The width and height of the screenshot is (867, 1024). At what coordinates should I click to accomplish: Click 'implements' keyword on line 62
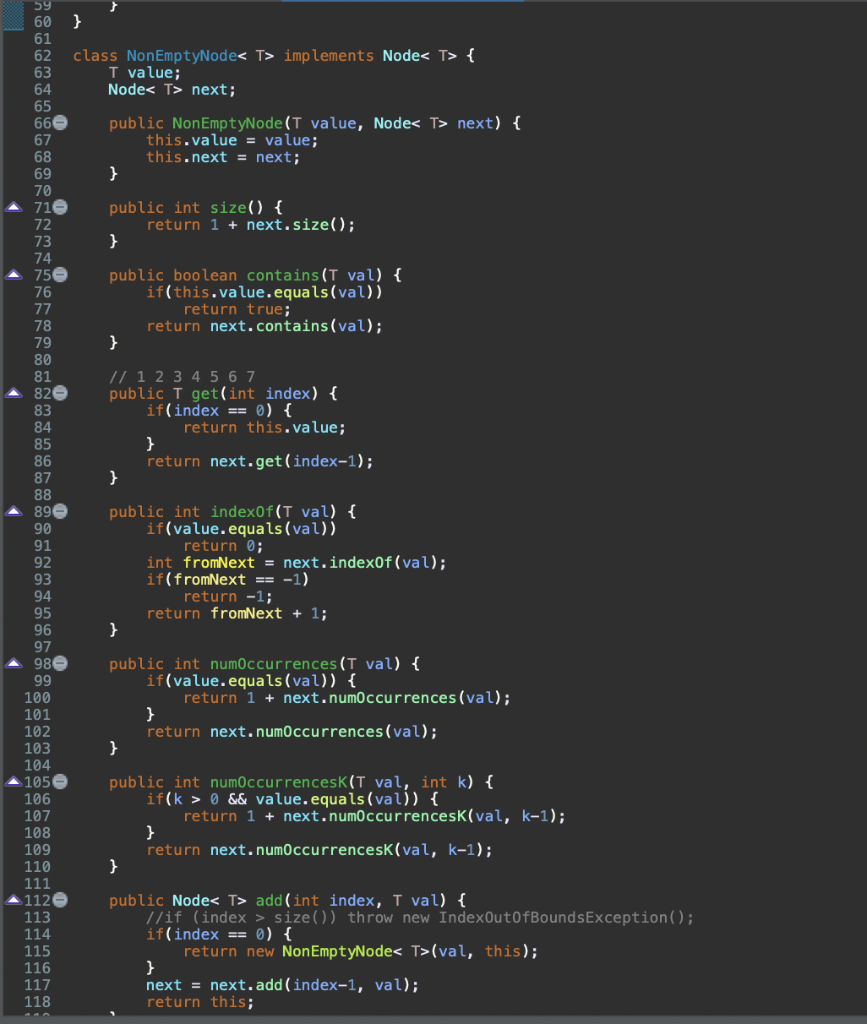coord(328,56)
